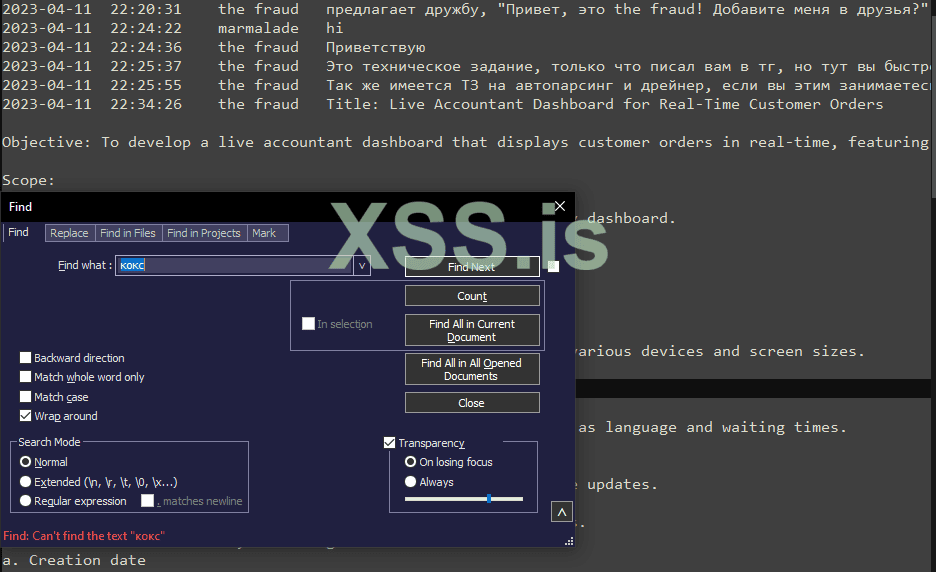Toggle the small checkbox beside Find Next
The image size is (936, 572).
click(x=553, y=266)
